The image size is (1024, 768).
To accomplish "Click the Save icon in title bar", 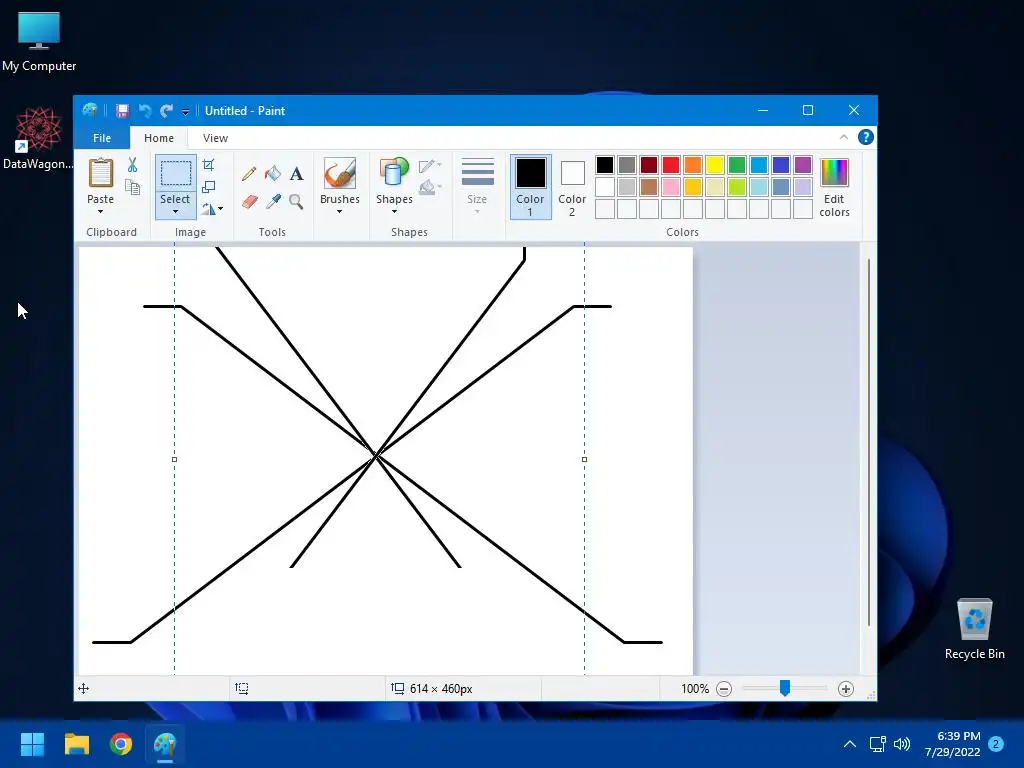I will tap(122, 110).
